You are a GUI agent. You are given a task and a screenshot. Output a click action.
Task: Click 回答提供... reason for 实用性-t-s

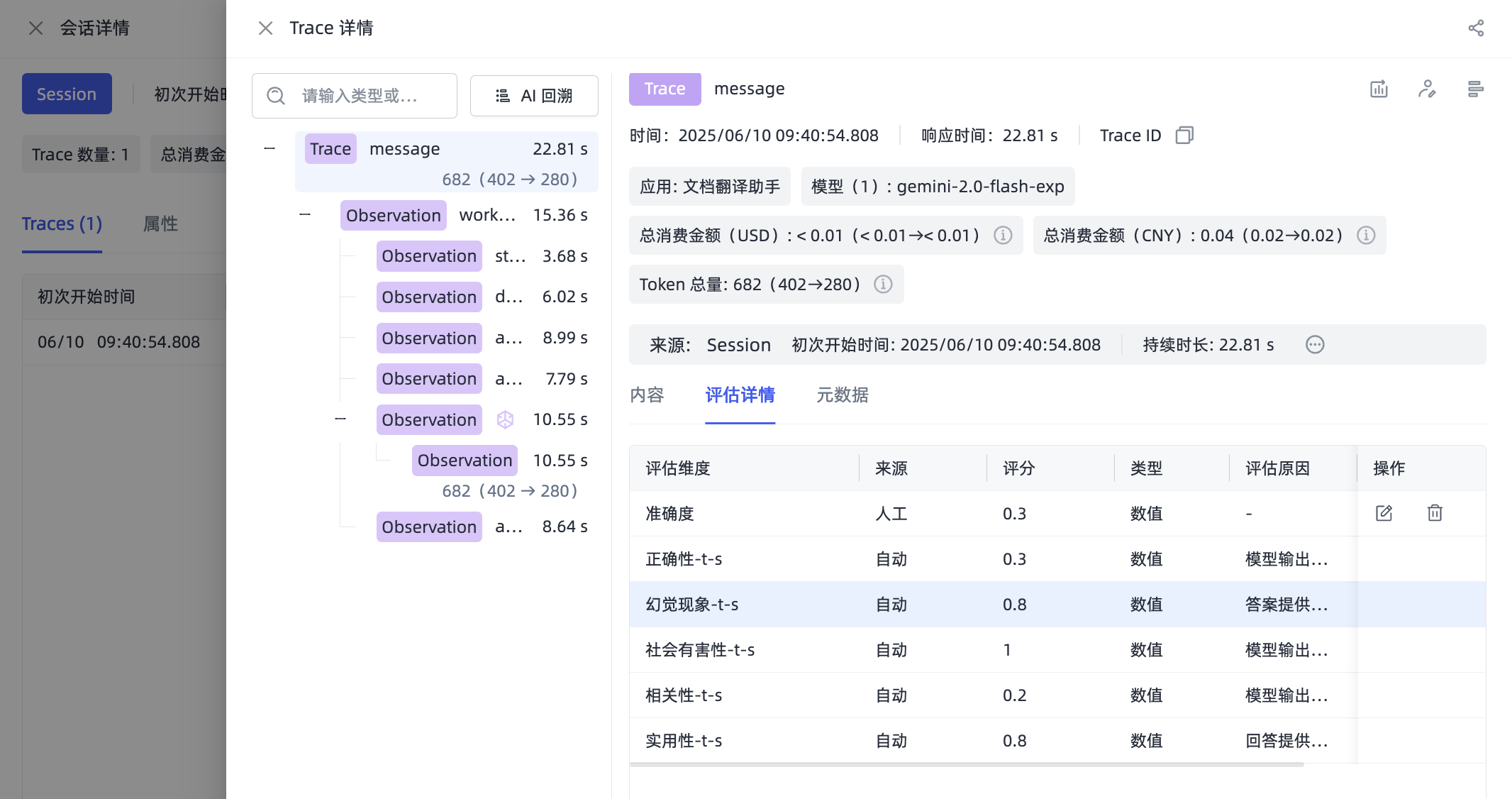(1286, 741)
